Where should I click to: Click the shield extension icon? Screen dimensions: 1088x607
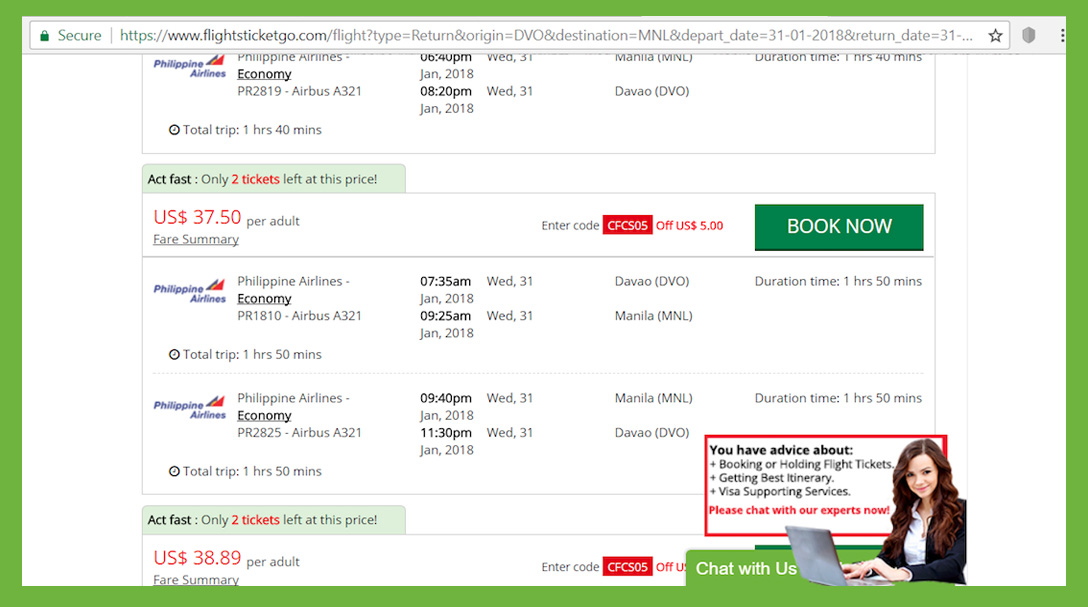click(1028, 35)
